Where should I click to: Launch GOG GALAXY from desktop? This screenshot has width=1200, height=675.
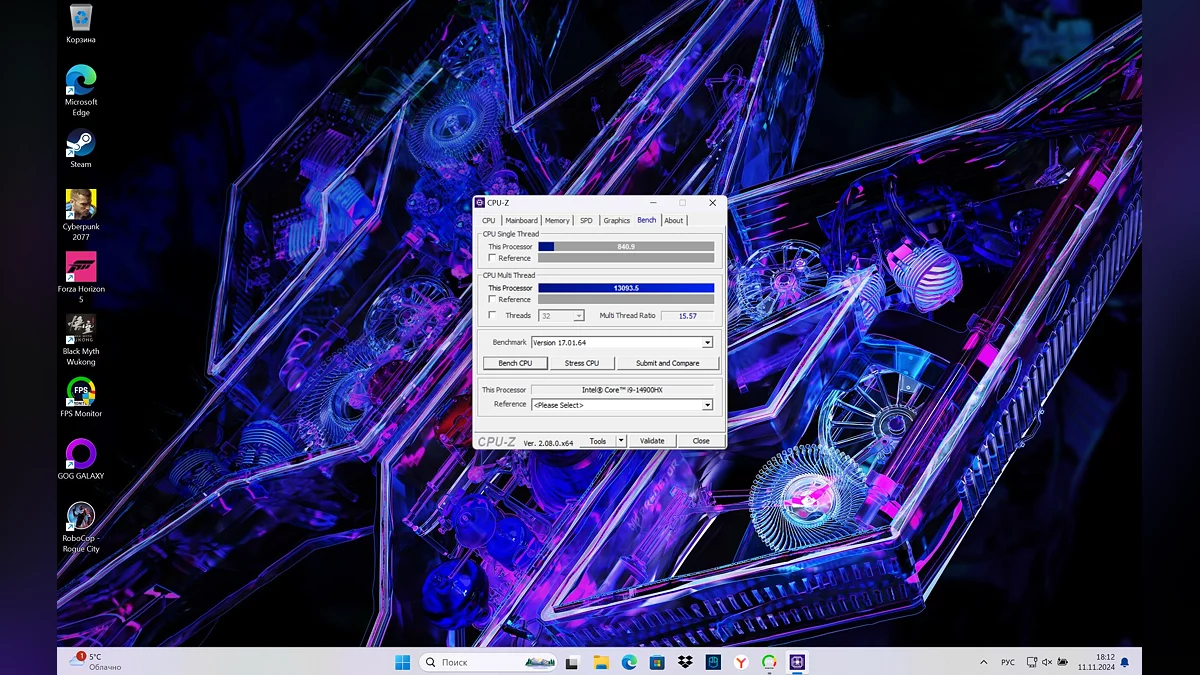coord(81,453)
